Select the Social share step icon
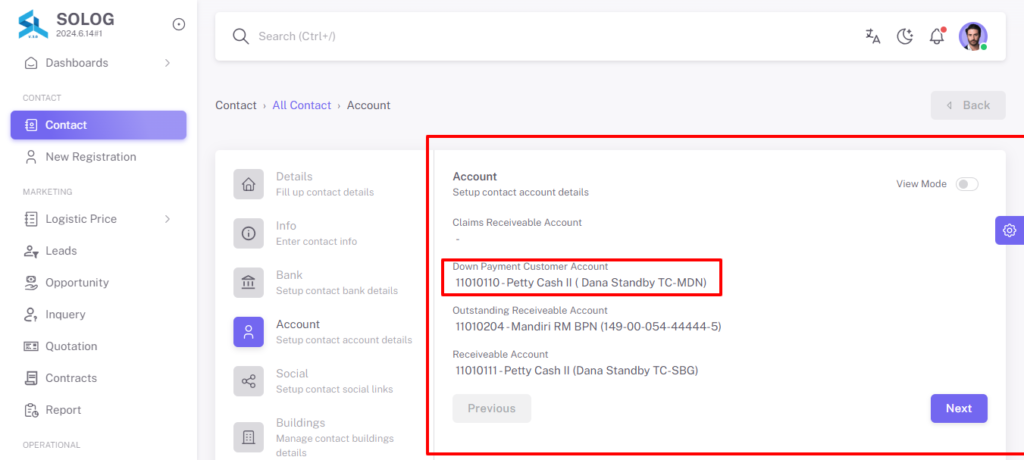This screenshot has width=1024, height=460. tap(249, 381)
